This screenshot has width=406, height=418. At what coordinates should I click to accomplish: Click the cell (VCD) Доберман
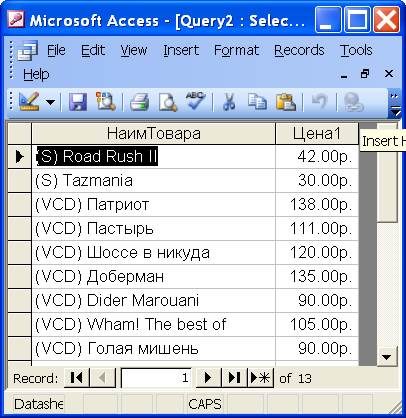(x=154, y=277)
